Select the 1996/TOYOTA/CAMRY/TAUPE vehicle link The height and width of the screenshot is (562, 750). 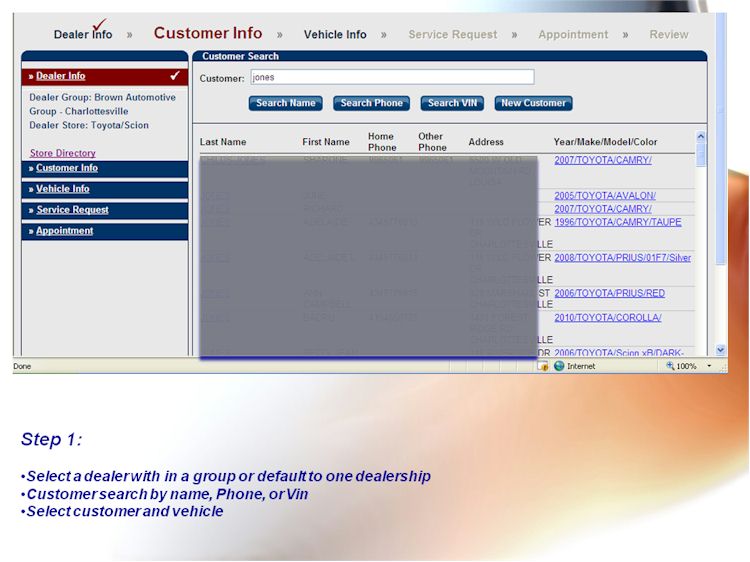pyautogui.click(x=618, y=222)
